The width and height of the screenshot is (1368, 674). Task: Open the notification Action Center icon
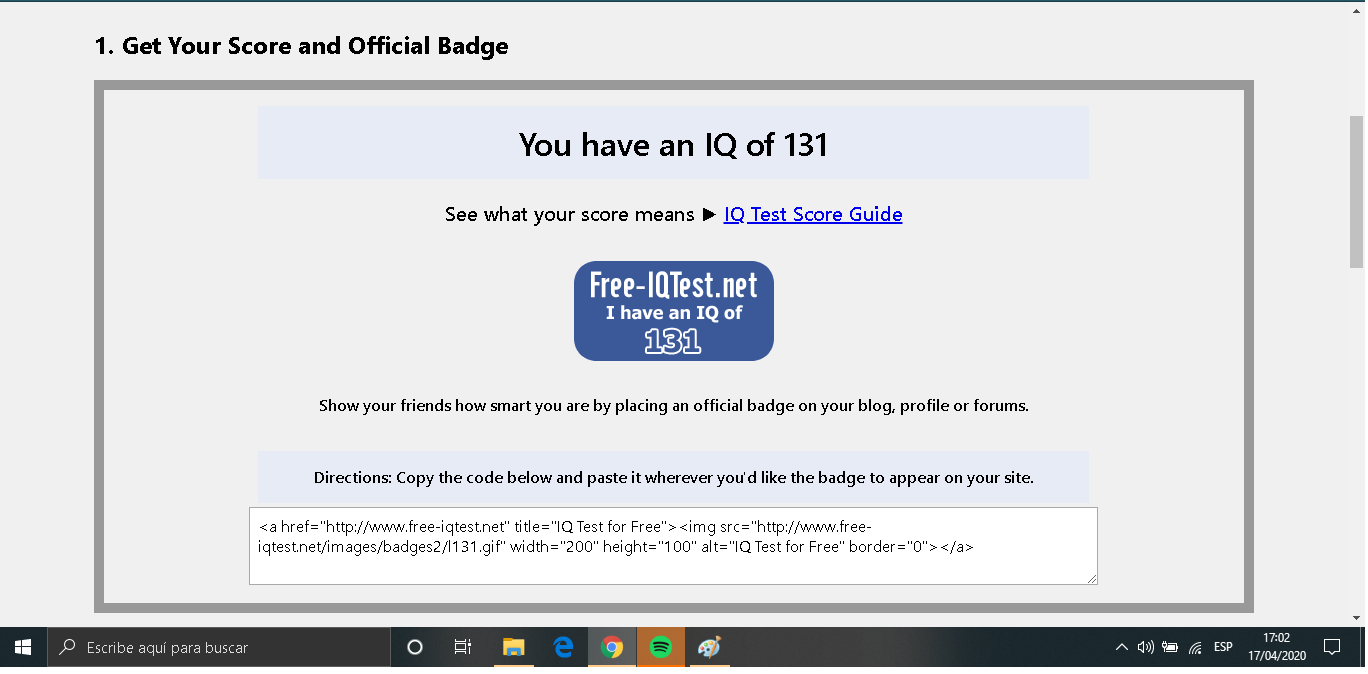coord(1332,647)
